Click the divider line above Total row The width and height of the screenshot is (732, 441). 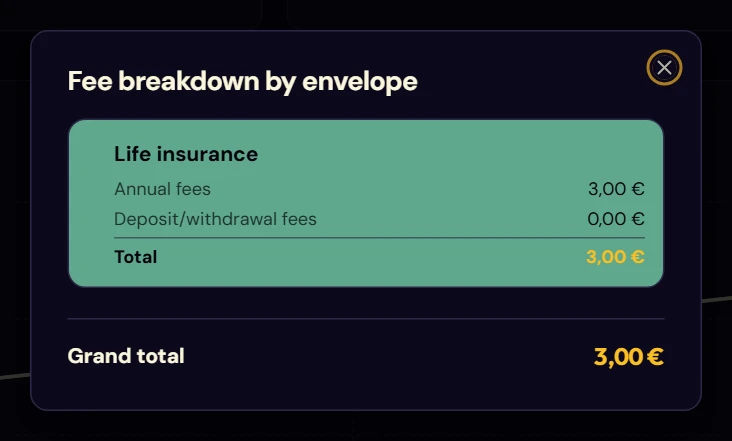pos(380,238)
